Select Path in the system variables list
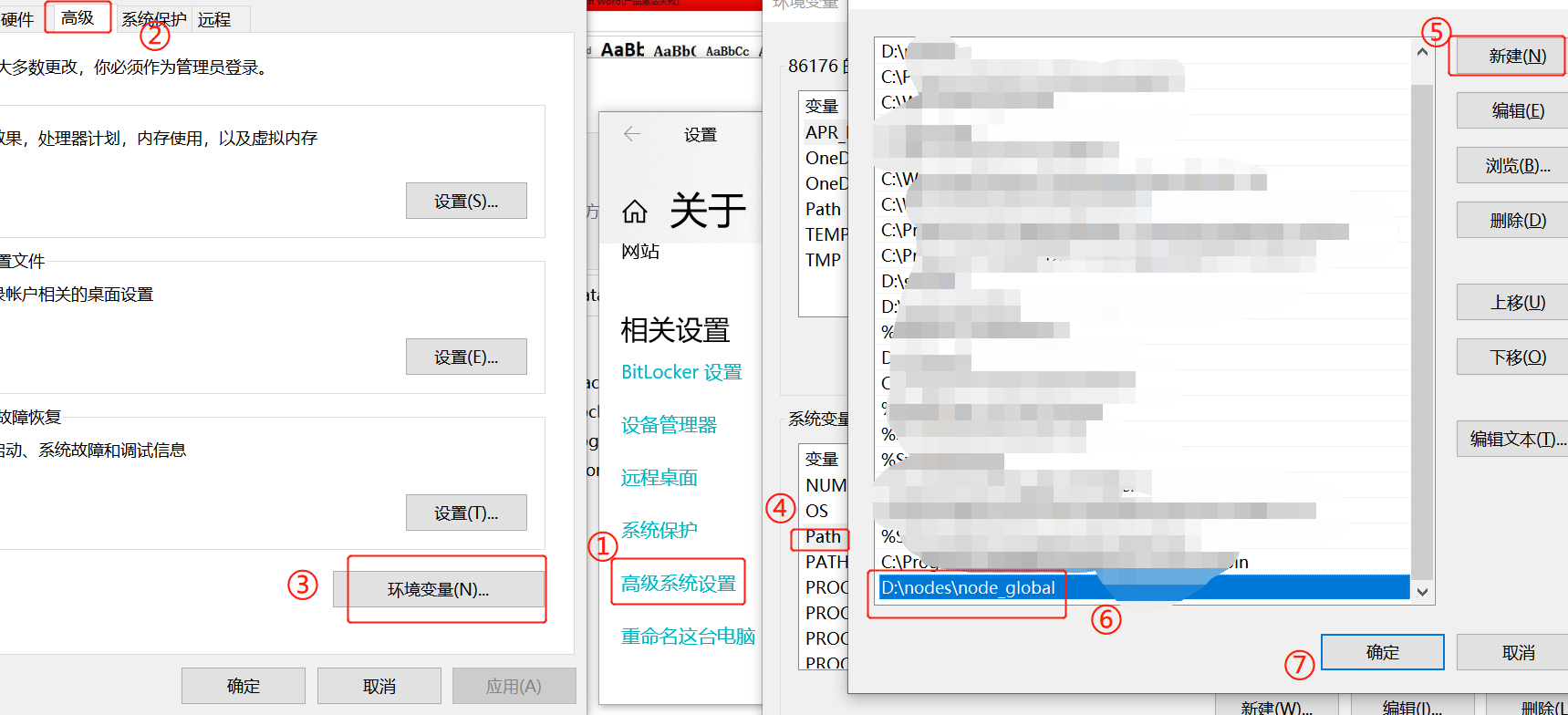 pos(824,536)
